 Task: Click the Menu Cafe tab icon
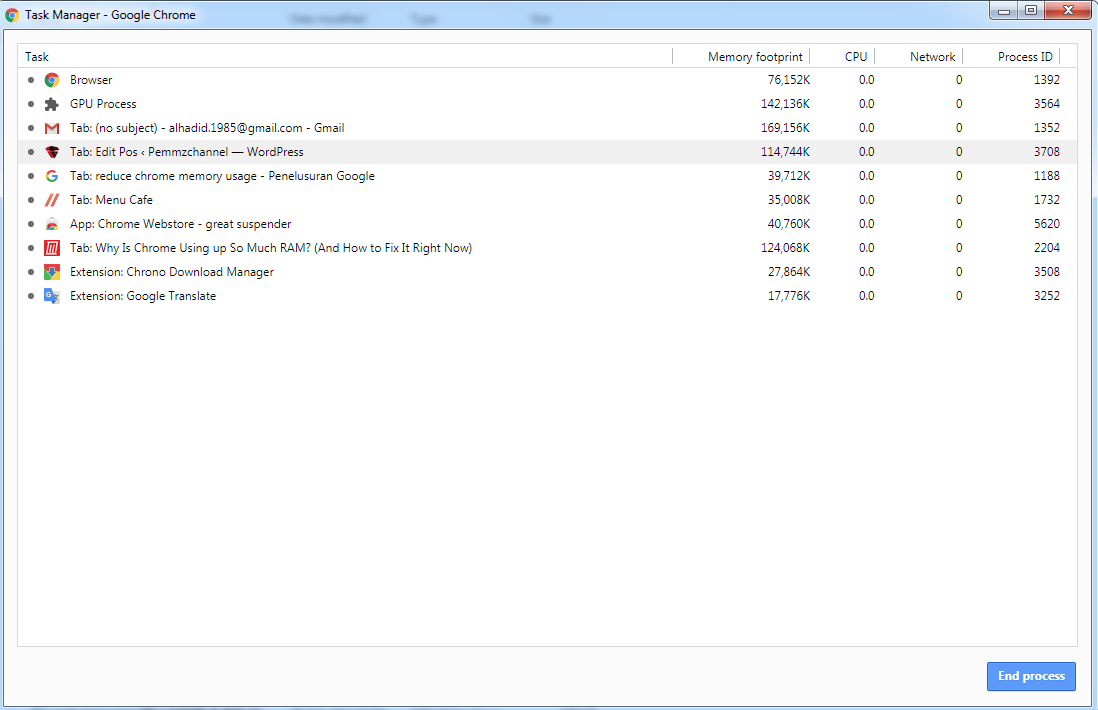52,200
